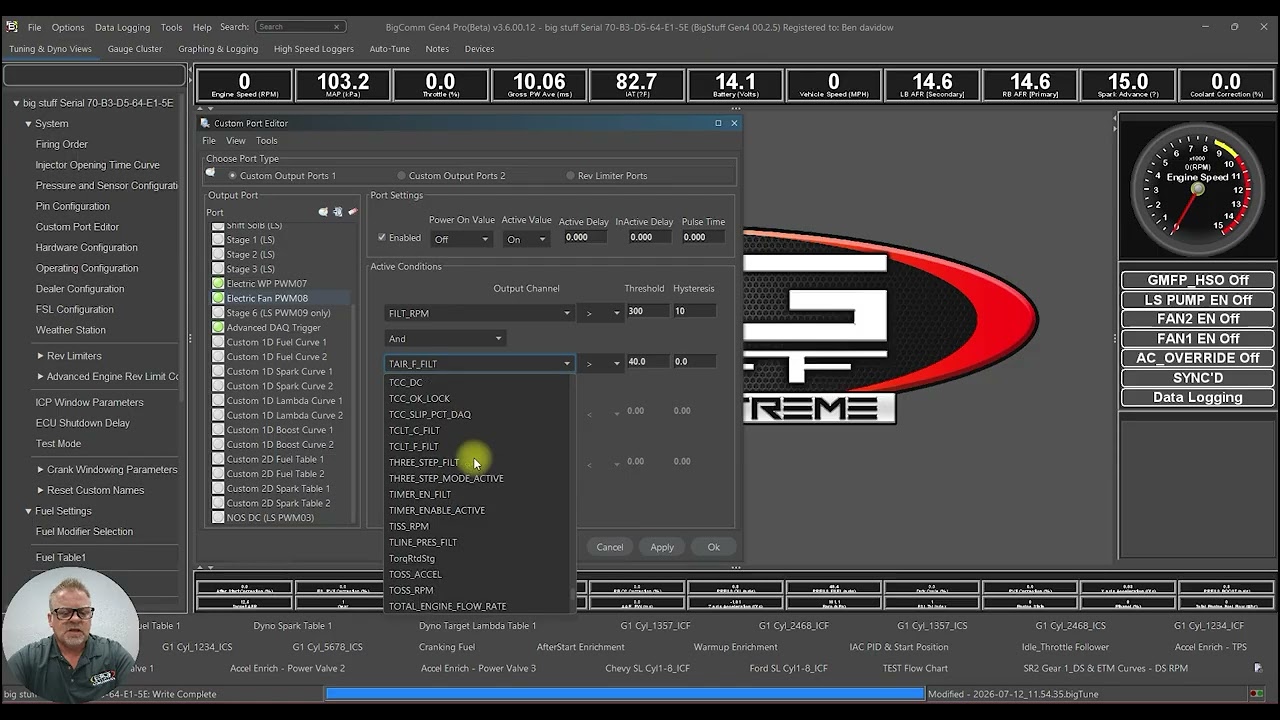Click the Custom Port Editor title icon

[206, 123]
